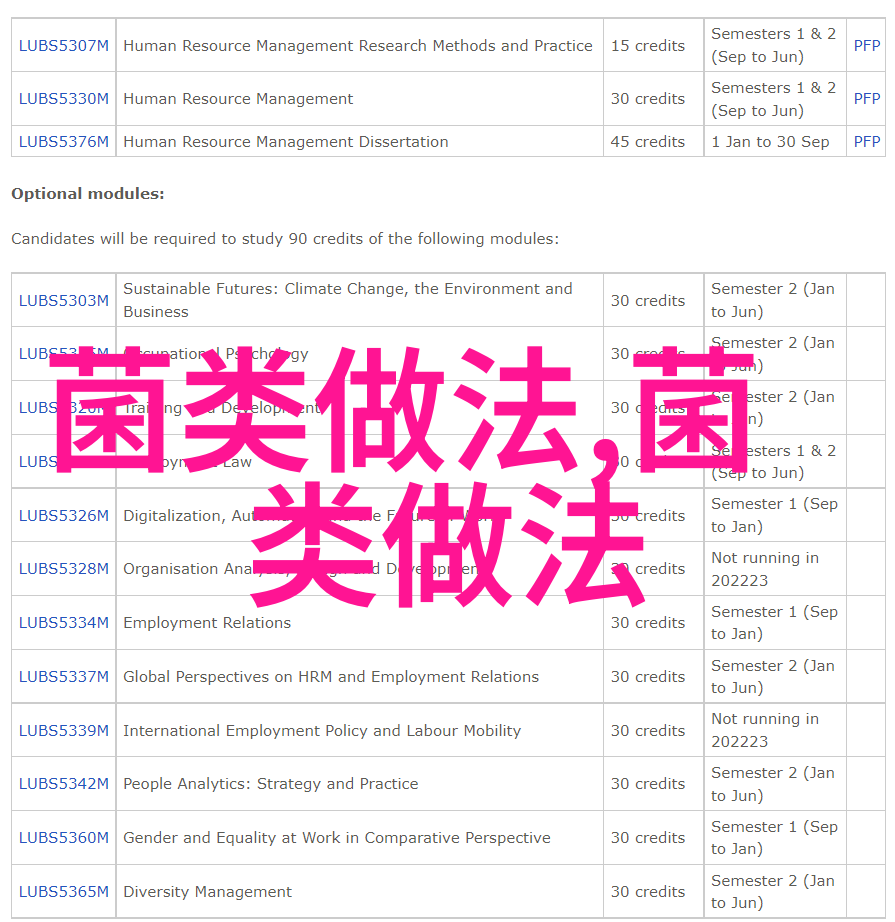The width and height of the screenshot is (895, 922).
Task: Select 'Not running in 202223' for LUBS5339M
Action: (764, 730)
